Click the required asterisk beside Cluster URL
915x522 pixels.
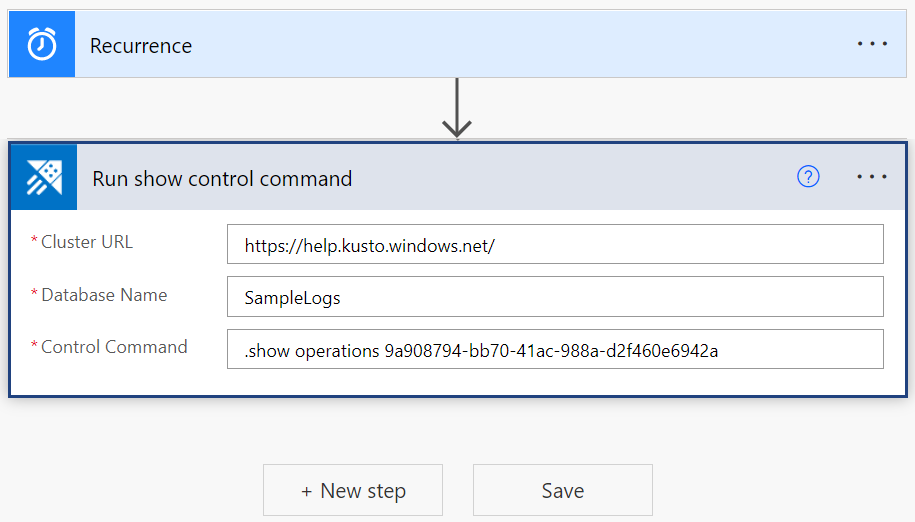click(35, 243)
